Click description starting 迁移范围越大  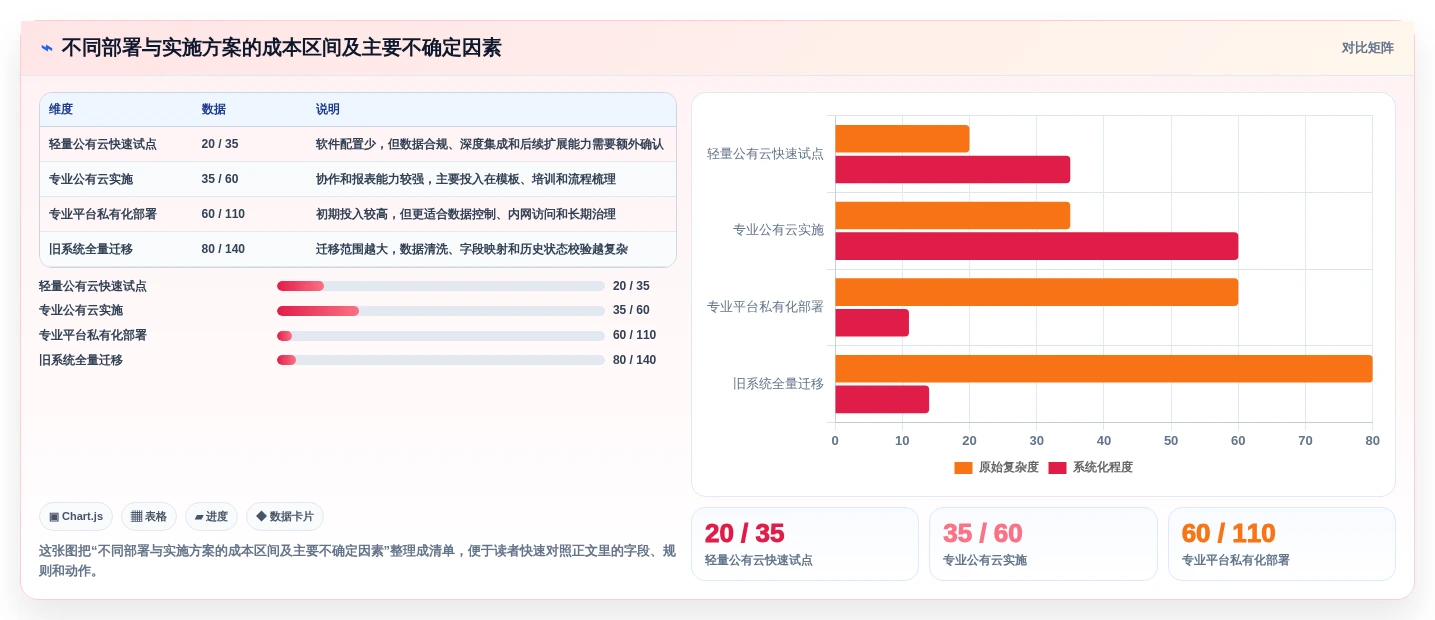(472, 249)
